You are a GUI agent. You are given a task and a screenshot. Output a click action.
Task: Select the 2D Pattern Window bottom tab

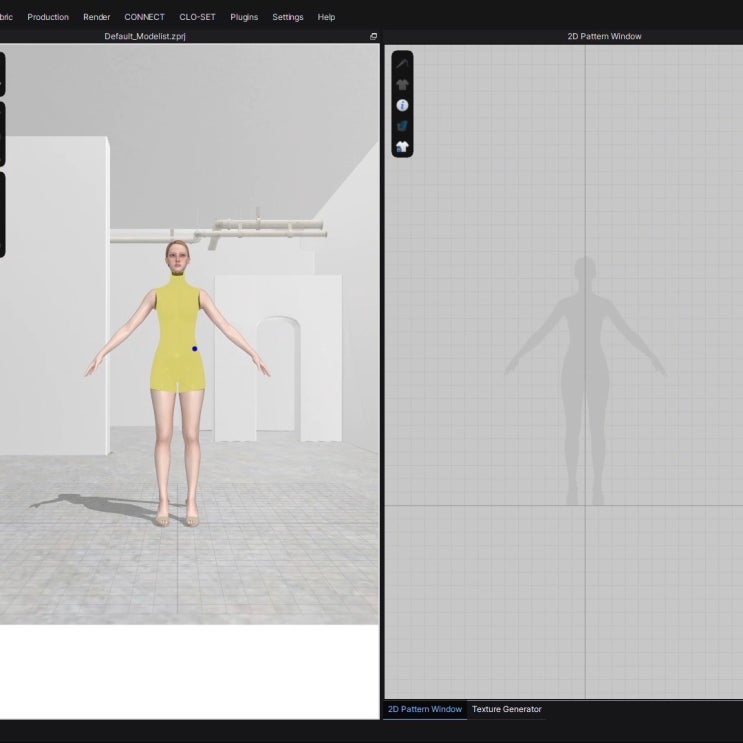coord(425,709)
